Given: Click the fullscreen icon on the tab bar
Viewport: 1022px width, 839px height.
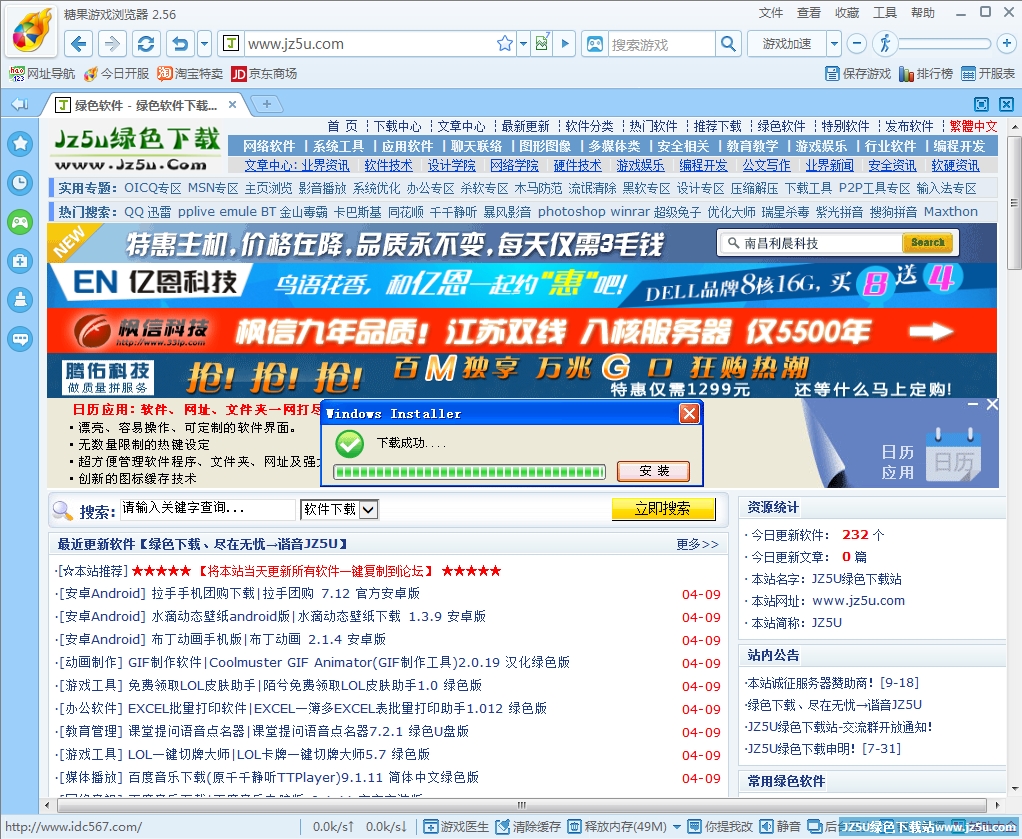Looking at the screenshot, I should (981, 104).
